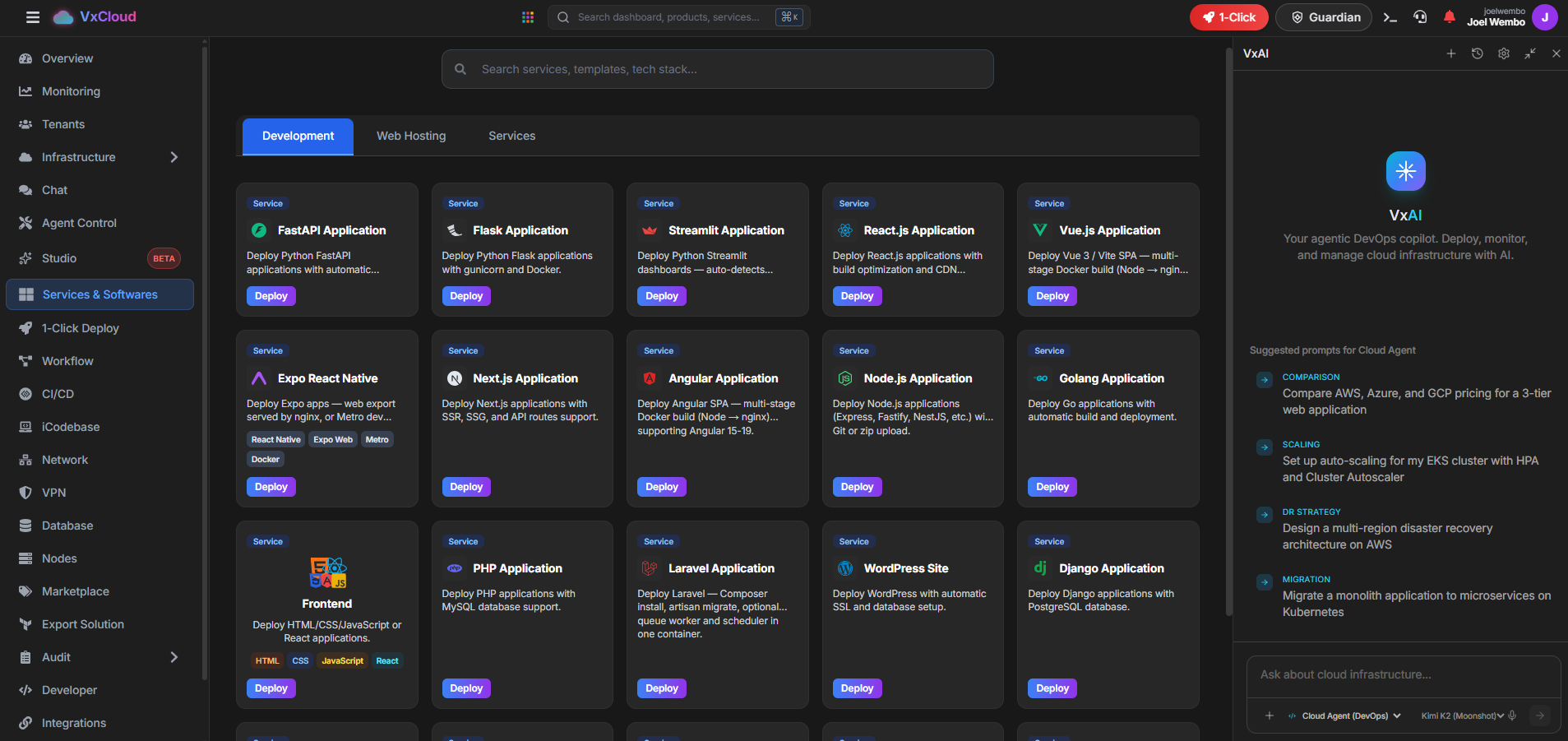
Task: Click the Next.js N logo icon
Action: click(x=455, y=378)
